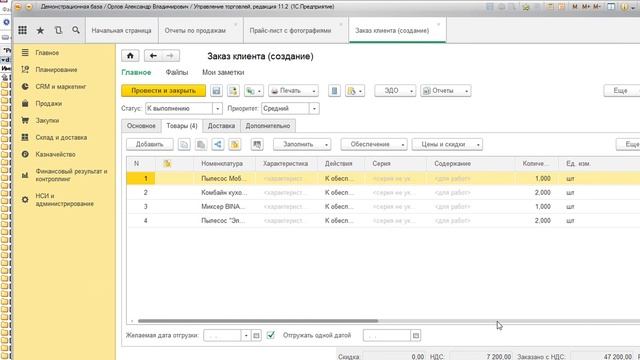
Task: Open calendar for desired shipment date
Action: pyautogui.click(x=256, y=336)
